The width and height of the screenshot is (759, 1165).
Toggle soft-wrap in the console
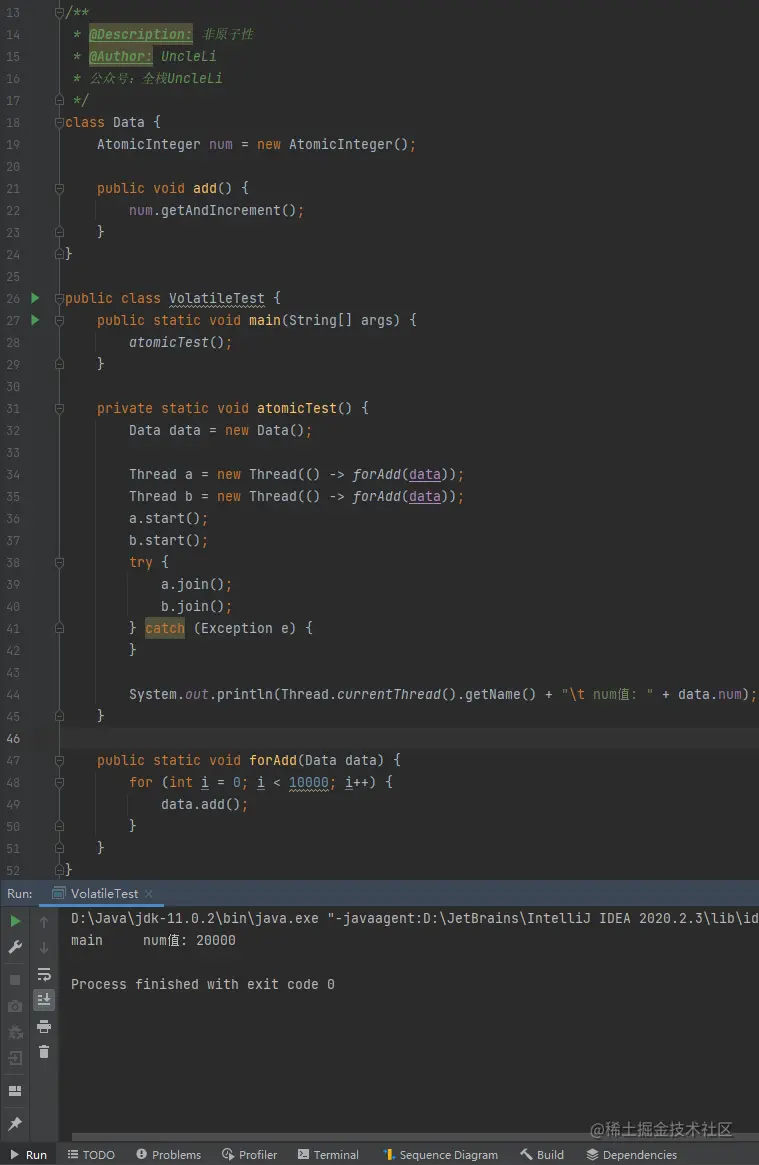(x=44, y=974)
